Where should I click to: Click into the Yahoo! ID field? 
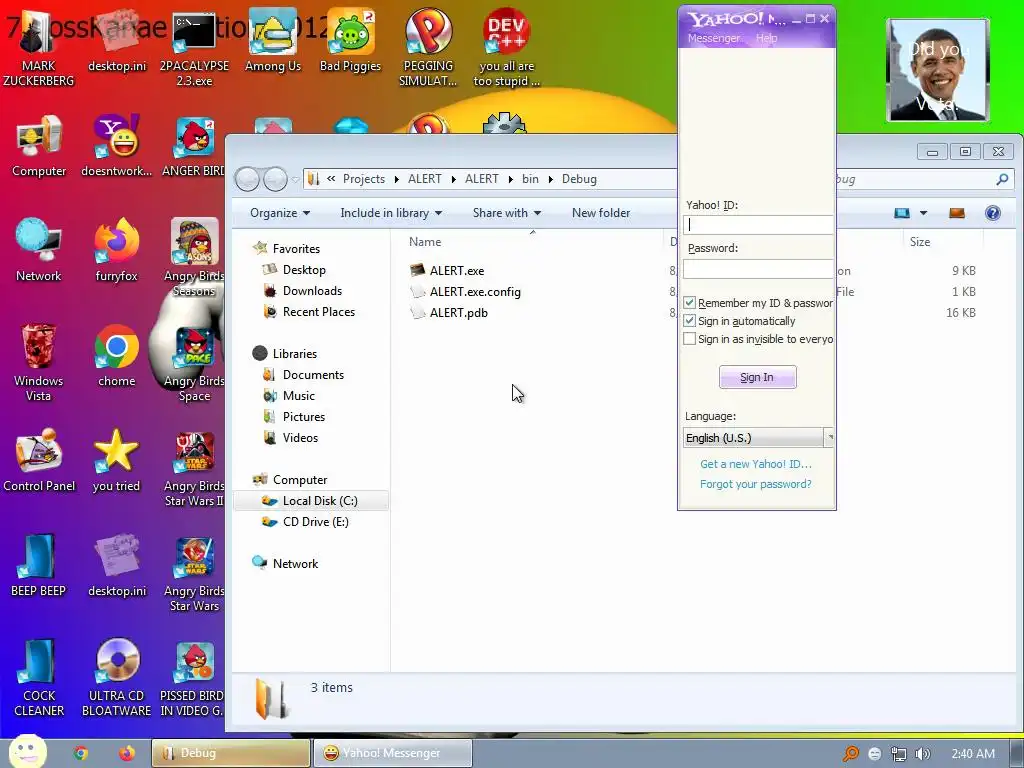coord(758,225)
